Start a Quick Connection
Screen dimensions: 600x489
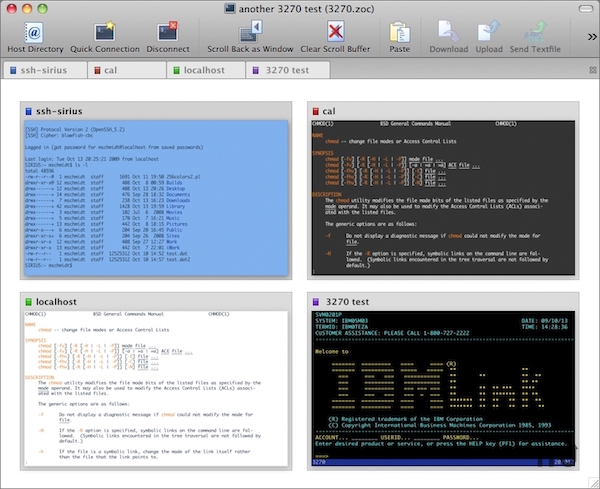[104, 33]
